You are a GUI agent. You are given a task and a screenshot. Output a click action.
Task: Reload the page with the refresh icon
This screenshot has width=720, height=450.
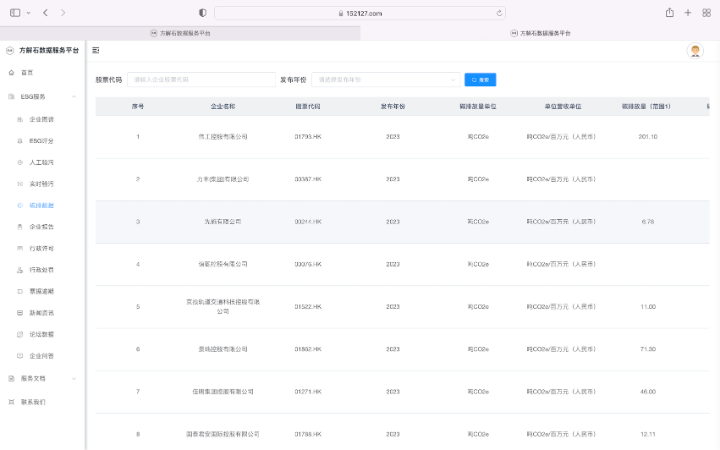(x=499, y=13)
